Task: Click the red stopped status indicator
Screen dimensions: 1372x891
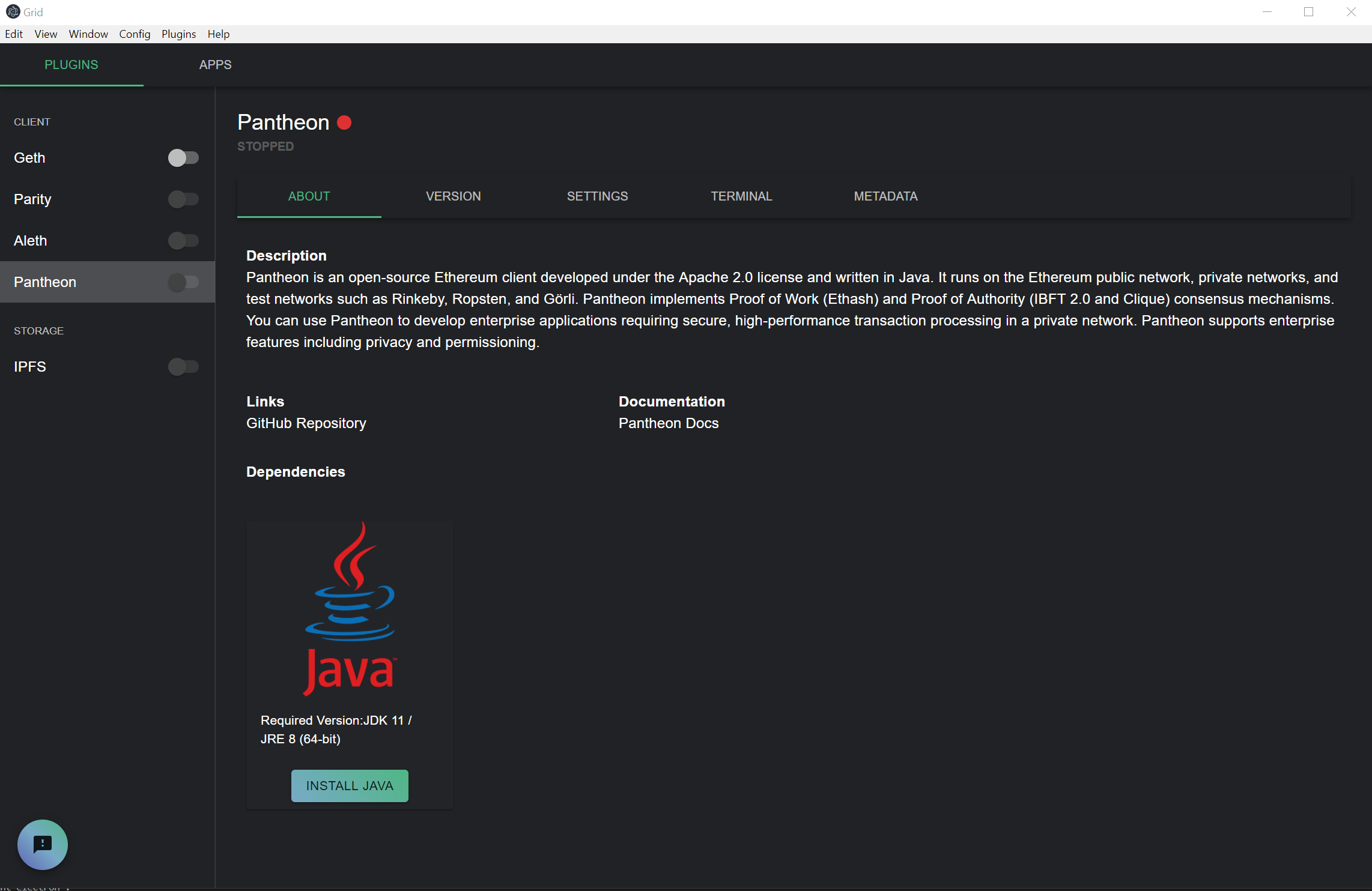Action: 344,122
